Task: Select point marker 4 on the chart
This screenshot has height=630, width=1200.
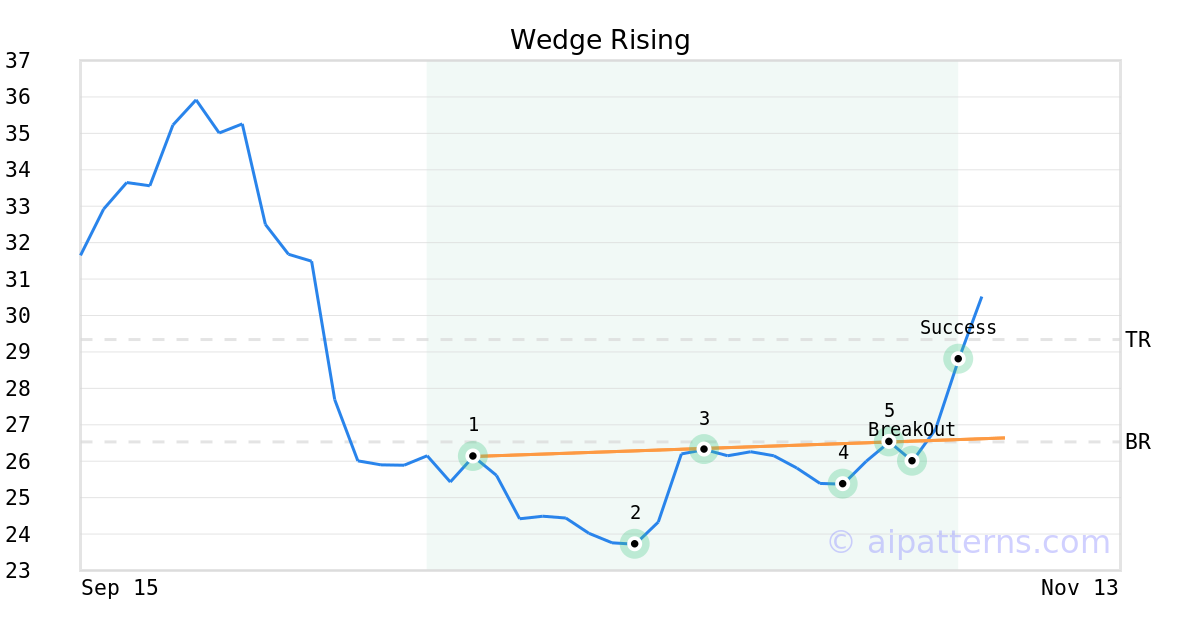Action: coord(843,484)
